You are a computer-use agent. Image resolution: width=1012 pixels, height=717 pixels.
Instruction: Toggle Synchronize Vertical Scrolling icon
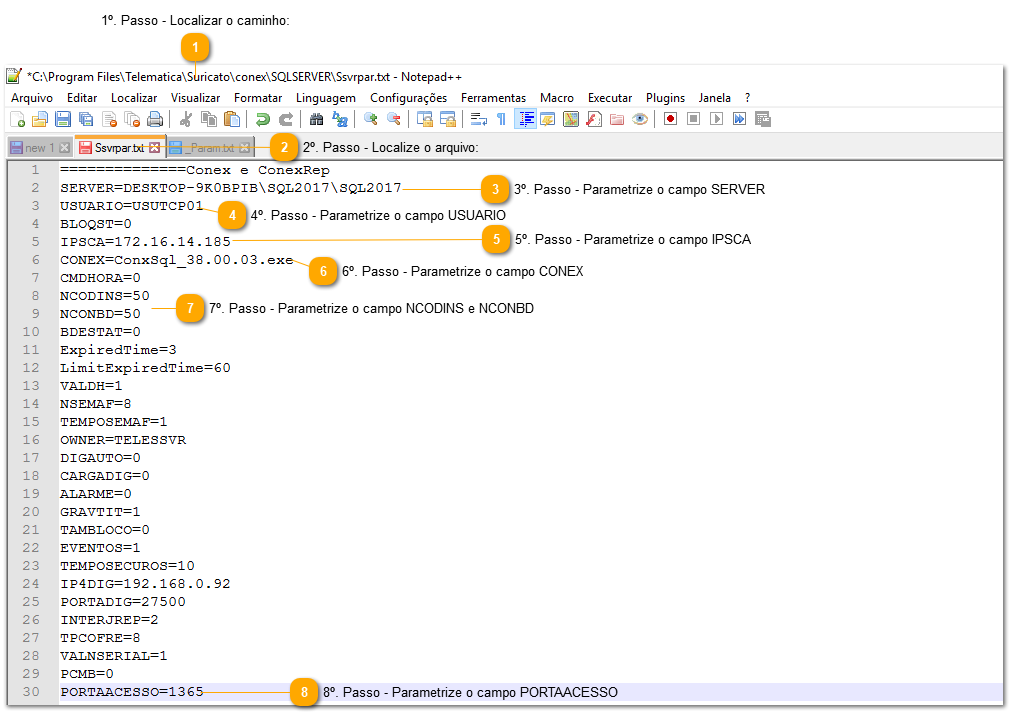click(425, 119)
